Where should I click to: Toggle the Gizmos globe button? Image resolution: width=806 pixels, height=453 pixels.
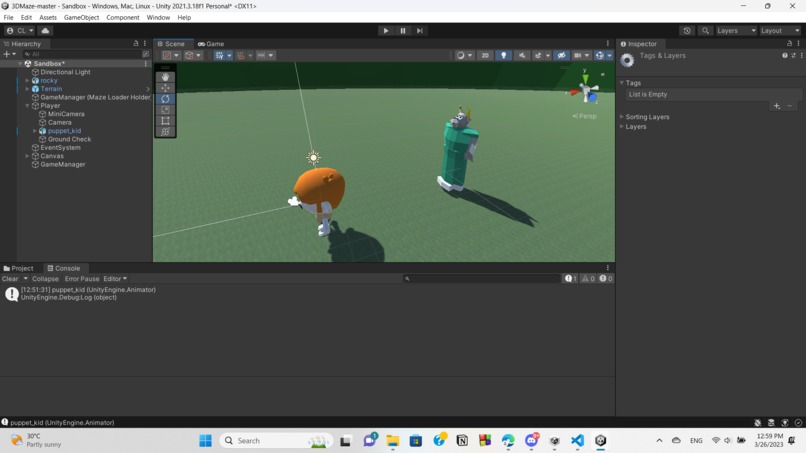coord(599,55)
